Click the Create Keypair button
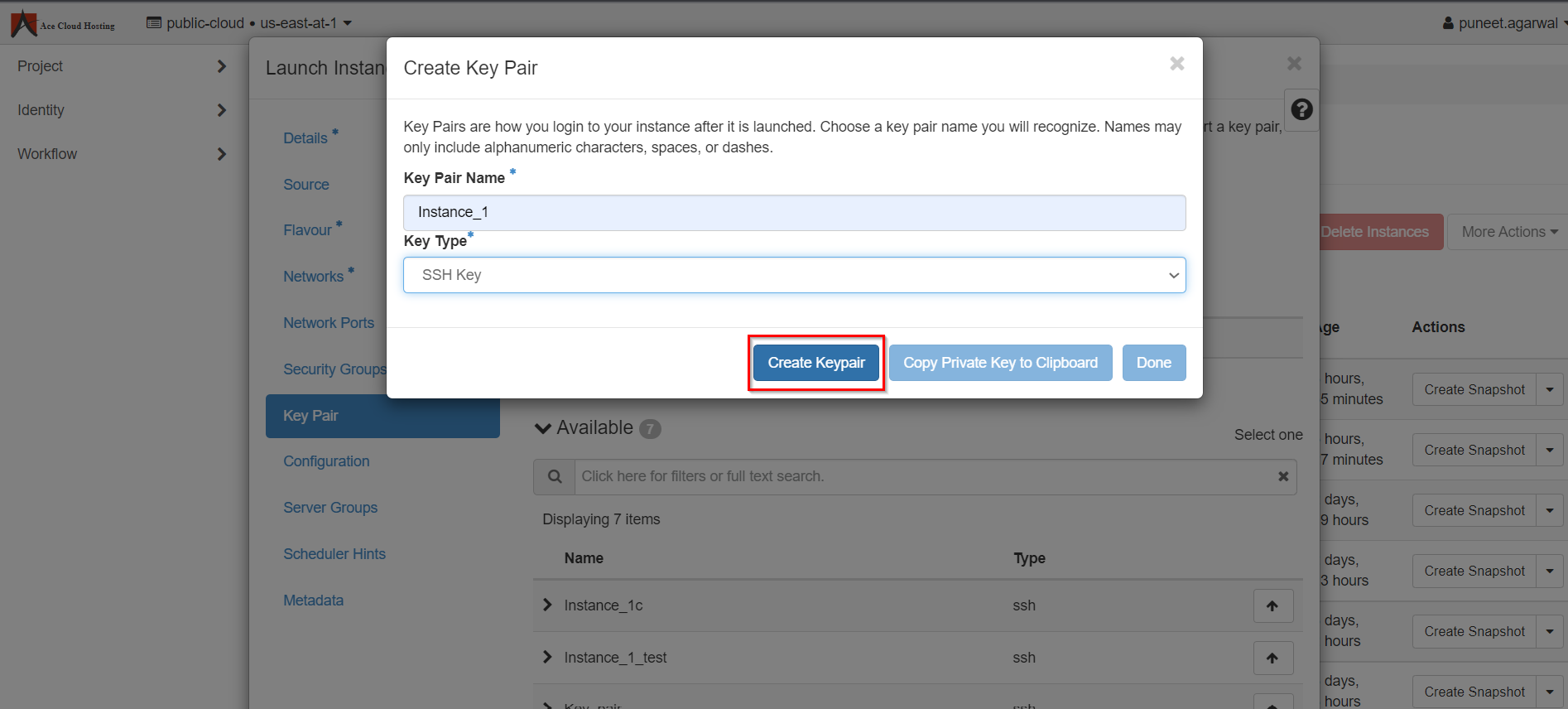1568x709 pixels. pyautogui.click(x=815, y=363)
